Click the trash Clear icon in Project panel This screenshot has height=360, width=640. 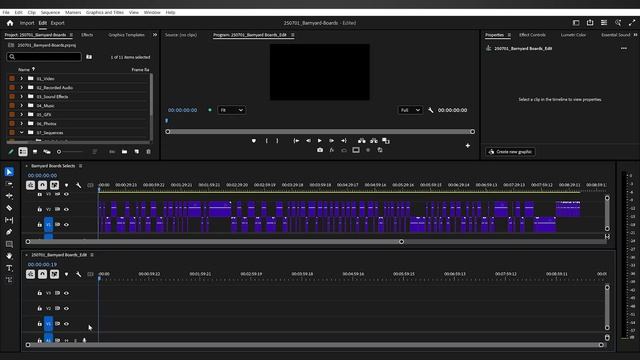coord(149,152)
